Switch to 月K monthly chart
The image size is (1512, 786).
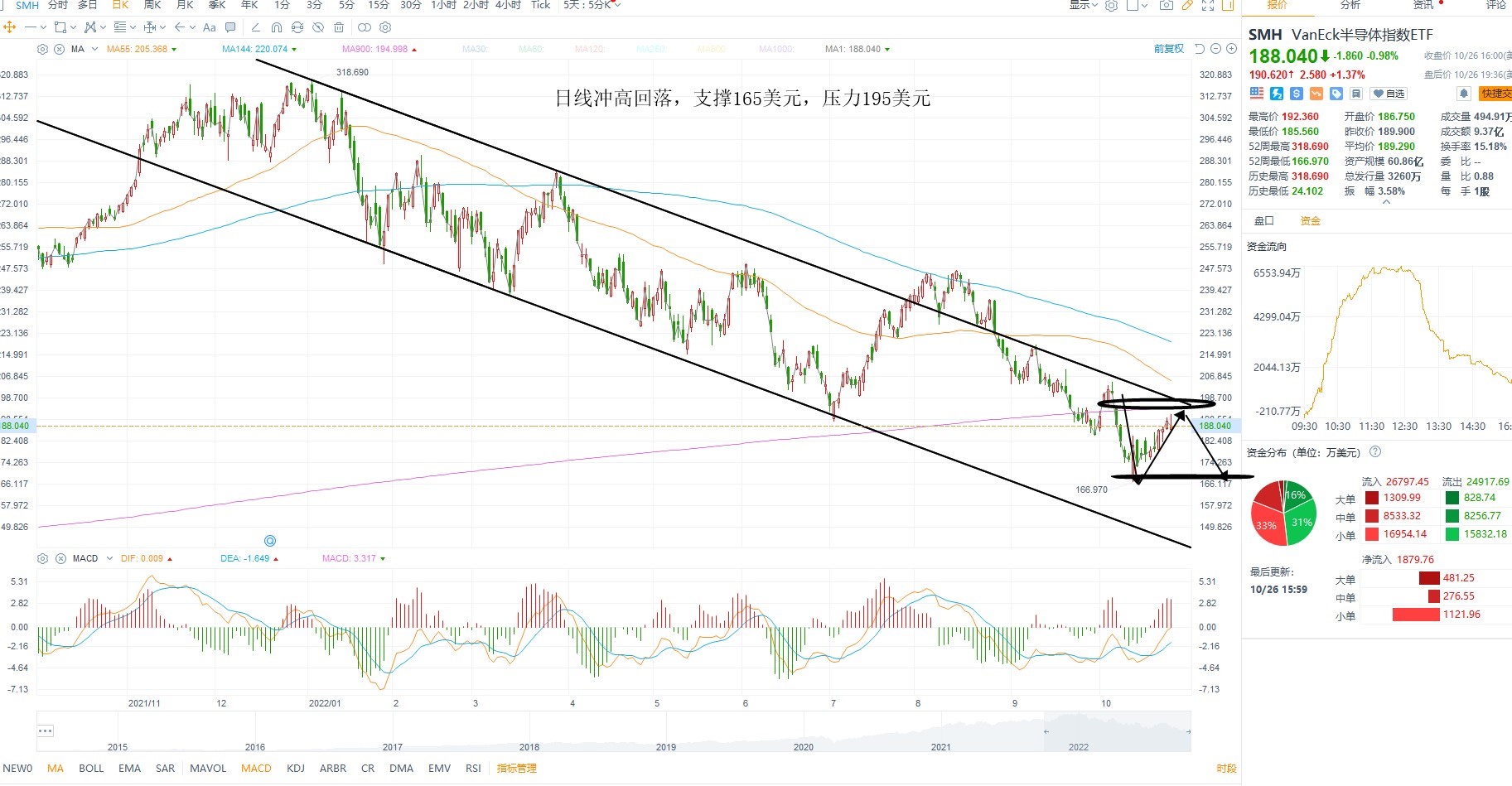[x=185, y=5]
